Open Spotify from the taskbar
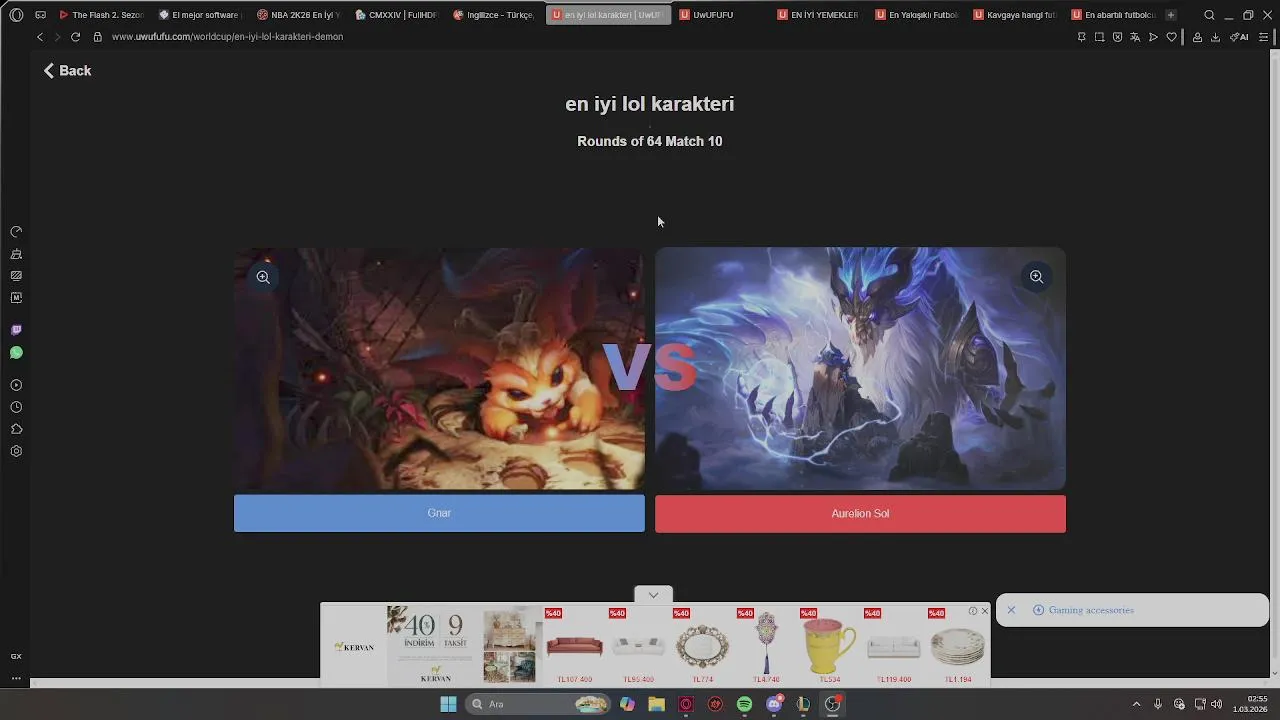The width and height of the screenshot is (1280, 720). [744, 704]
